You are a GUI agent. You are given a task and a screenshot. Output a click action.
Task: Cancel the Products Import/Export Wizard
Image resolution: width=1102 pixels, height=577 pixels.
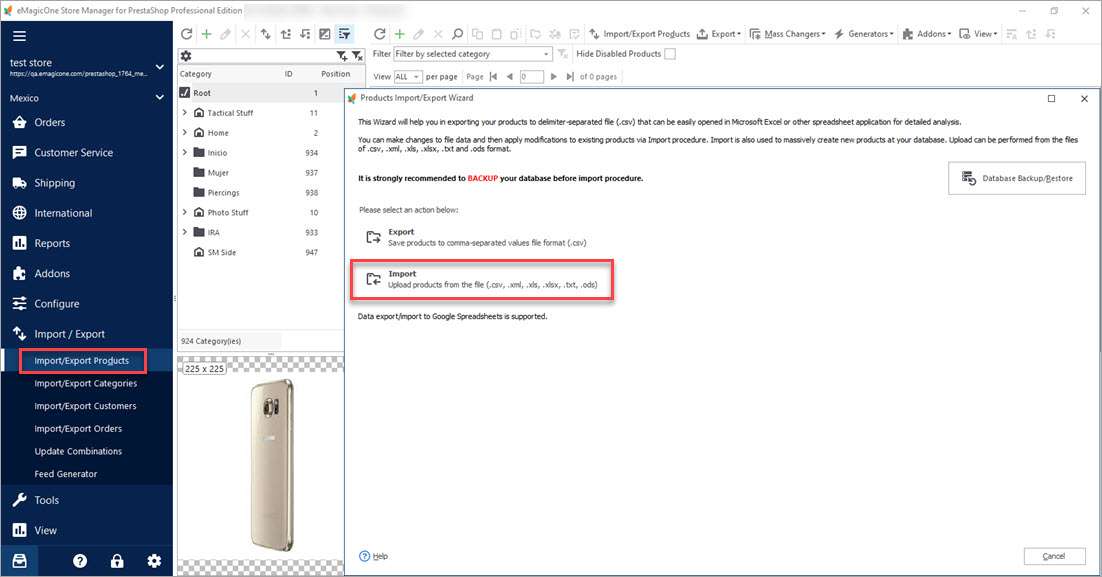click(x=1054, y=556)
